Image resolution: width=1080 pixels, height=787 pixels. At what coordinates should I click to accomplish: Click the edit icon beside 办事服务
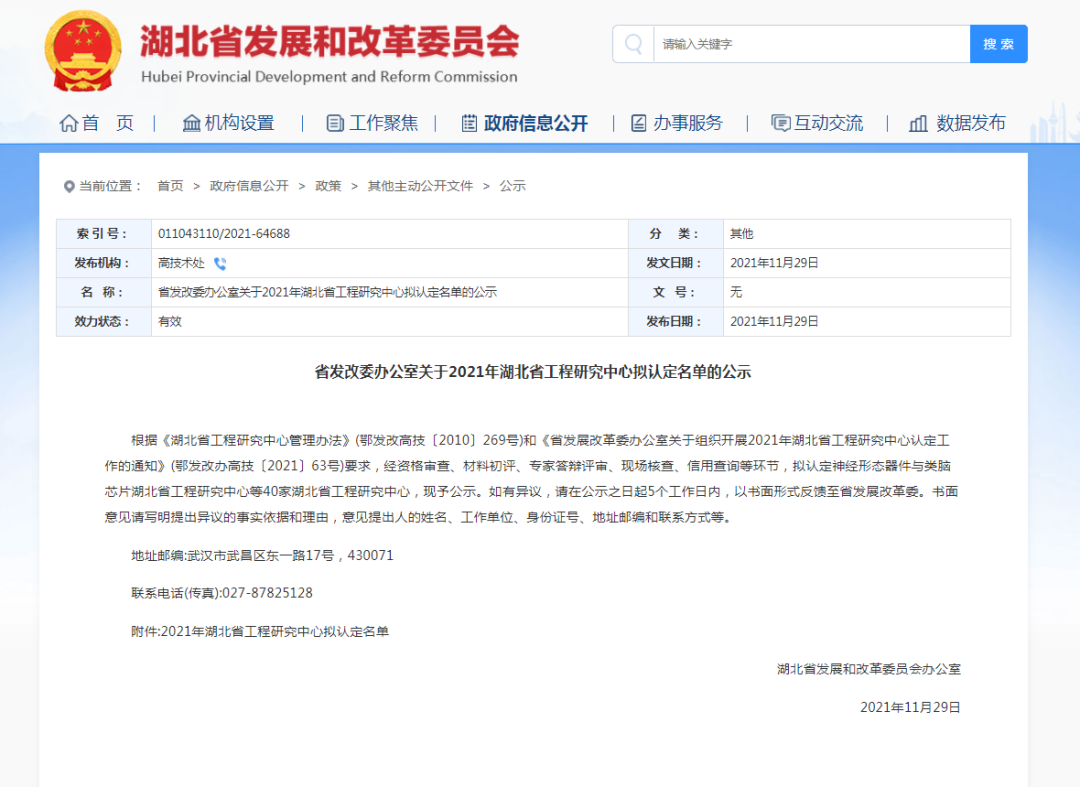638,123
